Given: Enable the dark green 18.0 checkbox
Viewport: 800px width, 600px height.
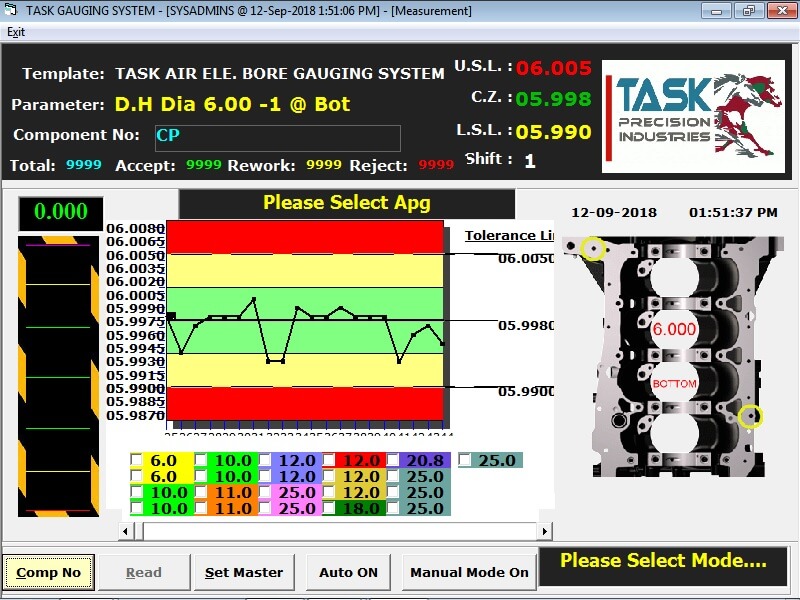Looking at the screenshot, I should pos(329,509).
